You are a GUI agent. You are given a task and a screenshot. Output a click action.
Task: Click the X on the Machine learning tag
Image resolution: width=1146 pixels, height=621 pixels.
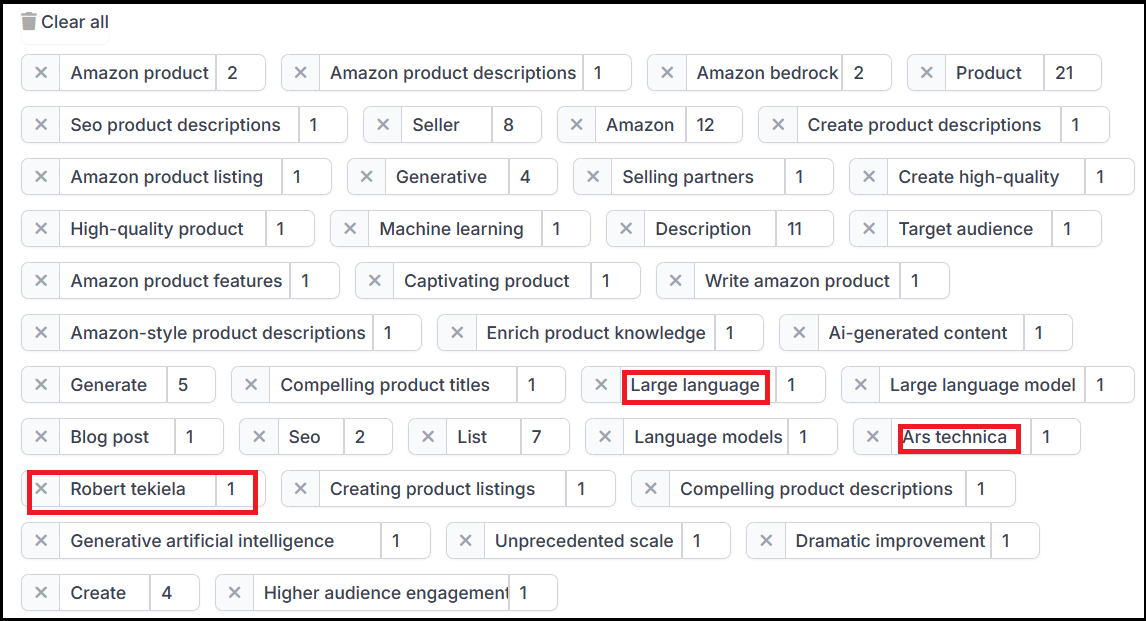coord(350,228)
